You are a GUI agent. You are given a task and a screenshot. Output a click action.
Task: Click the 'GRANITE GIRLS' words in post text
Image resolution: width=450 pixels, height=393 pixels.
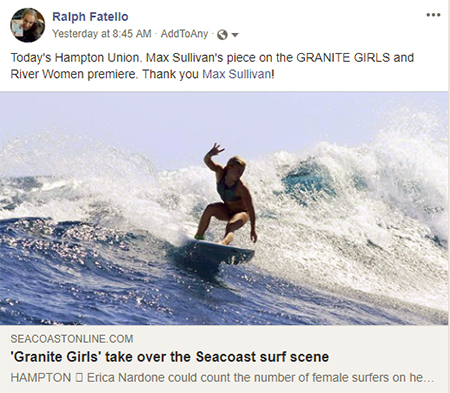click(x=343, y=58)
